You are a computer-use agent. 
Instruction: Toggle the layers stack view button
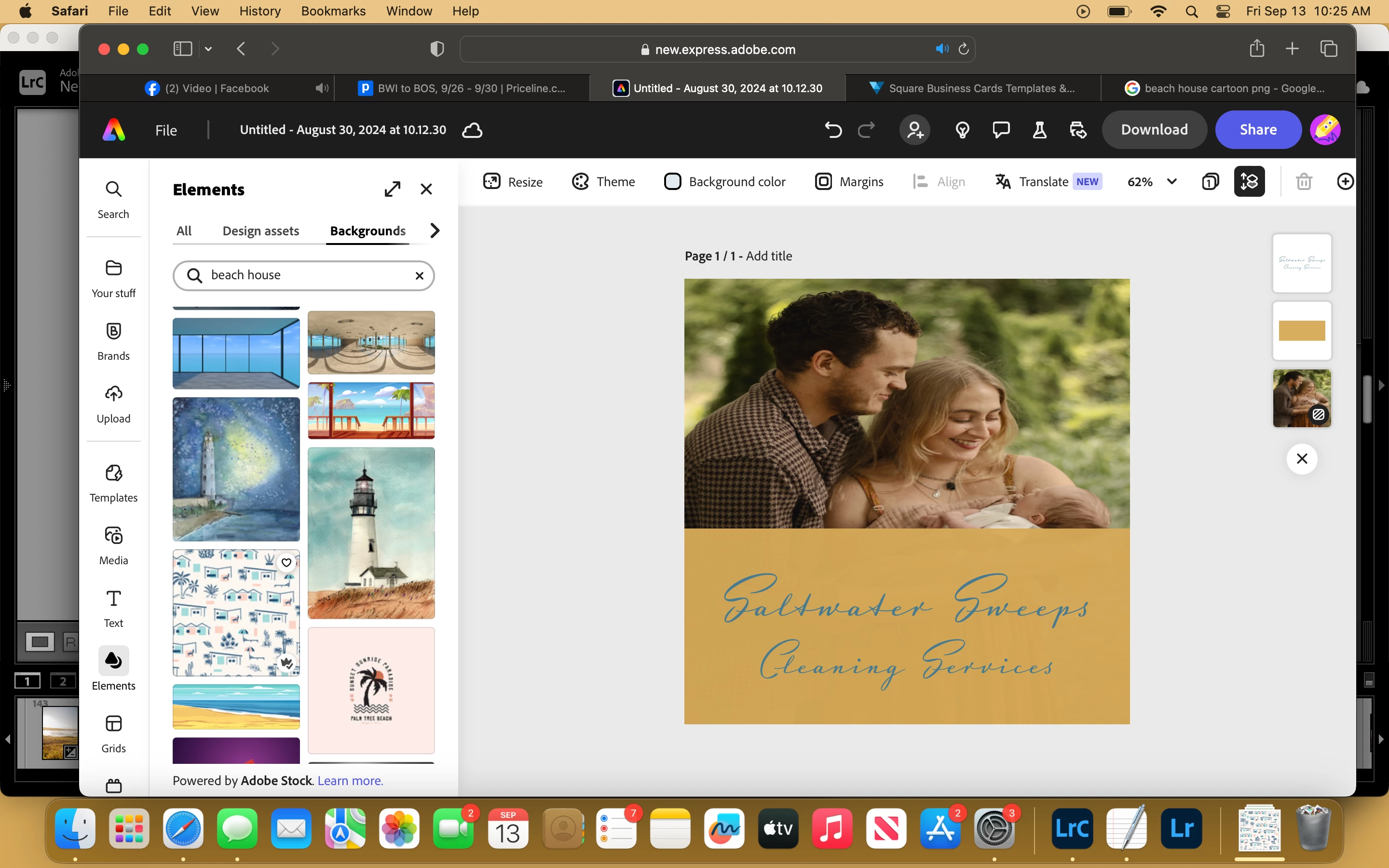coord(1249,181)
